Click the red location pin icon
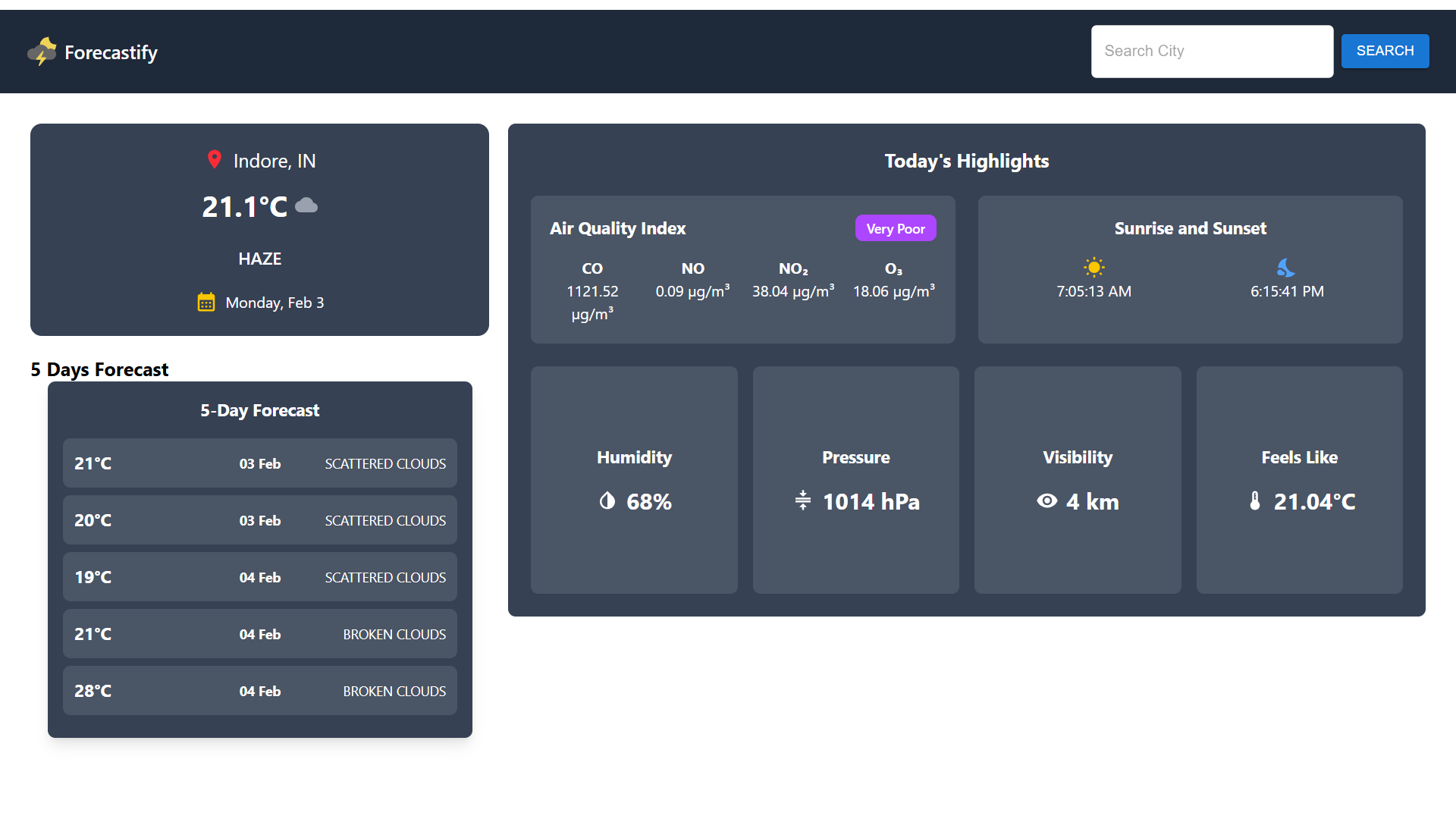 tap(215, 160)
